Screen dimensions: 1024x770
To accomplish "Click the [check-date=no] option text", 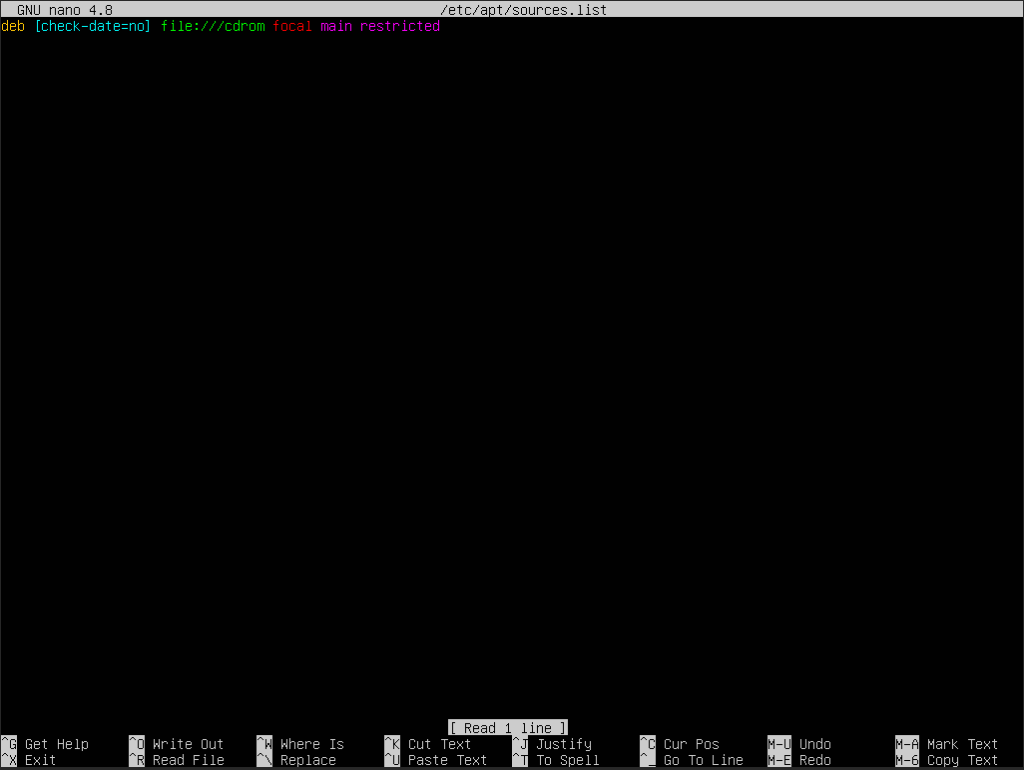I will (x=93, y=26).
